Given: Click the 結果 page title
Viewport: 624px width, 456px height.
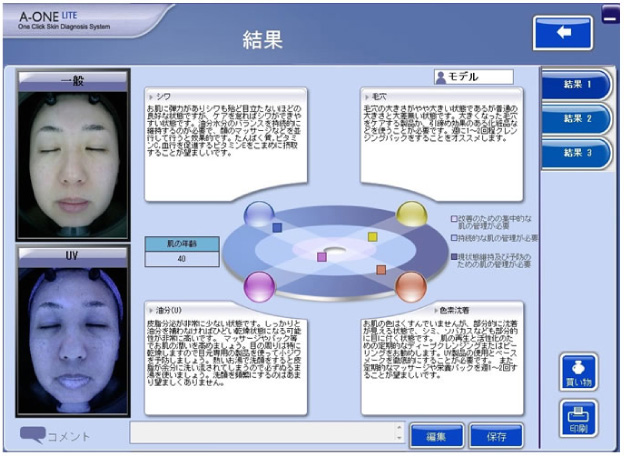Looking at the screenshot, I should click(263, 40).
